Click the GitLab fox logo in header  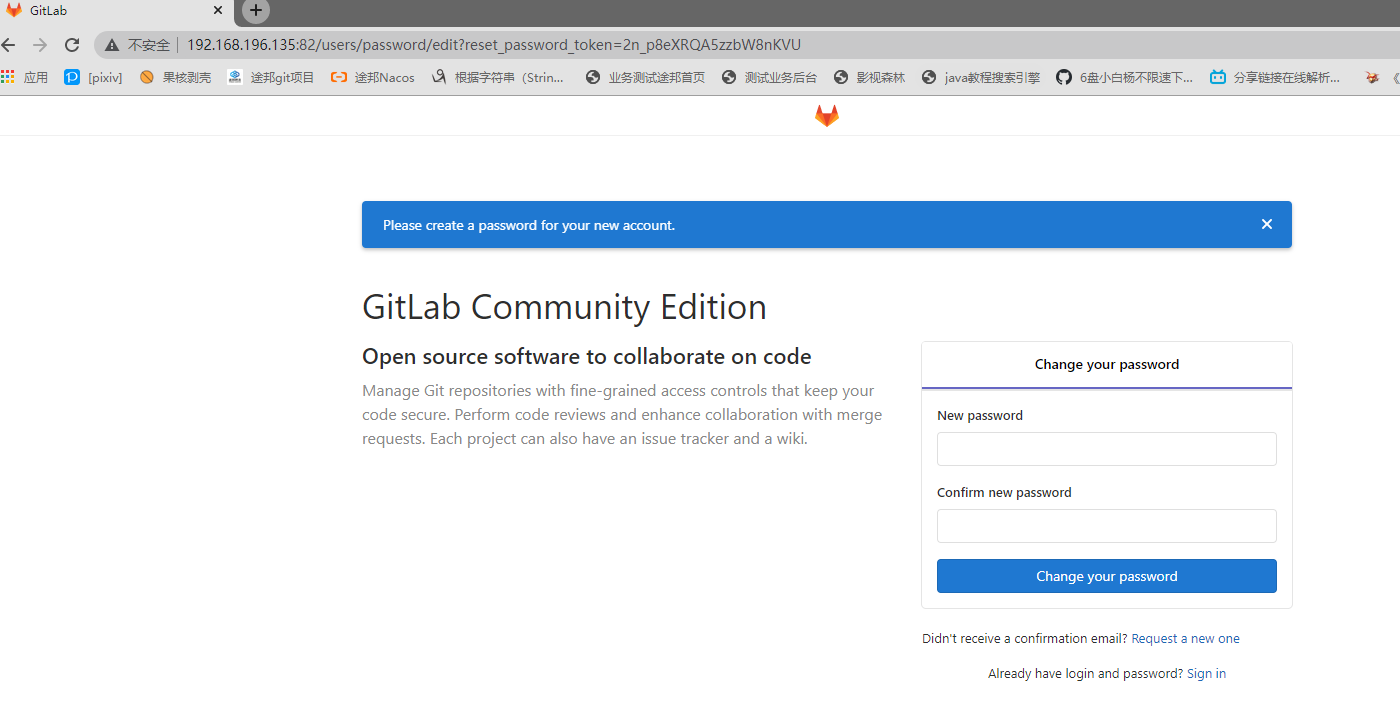click(826, 116)
